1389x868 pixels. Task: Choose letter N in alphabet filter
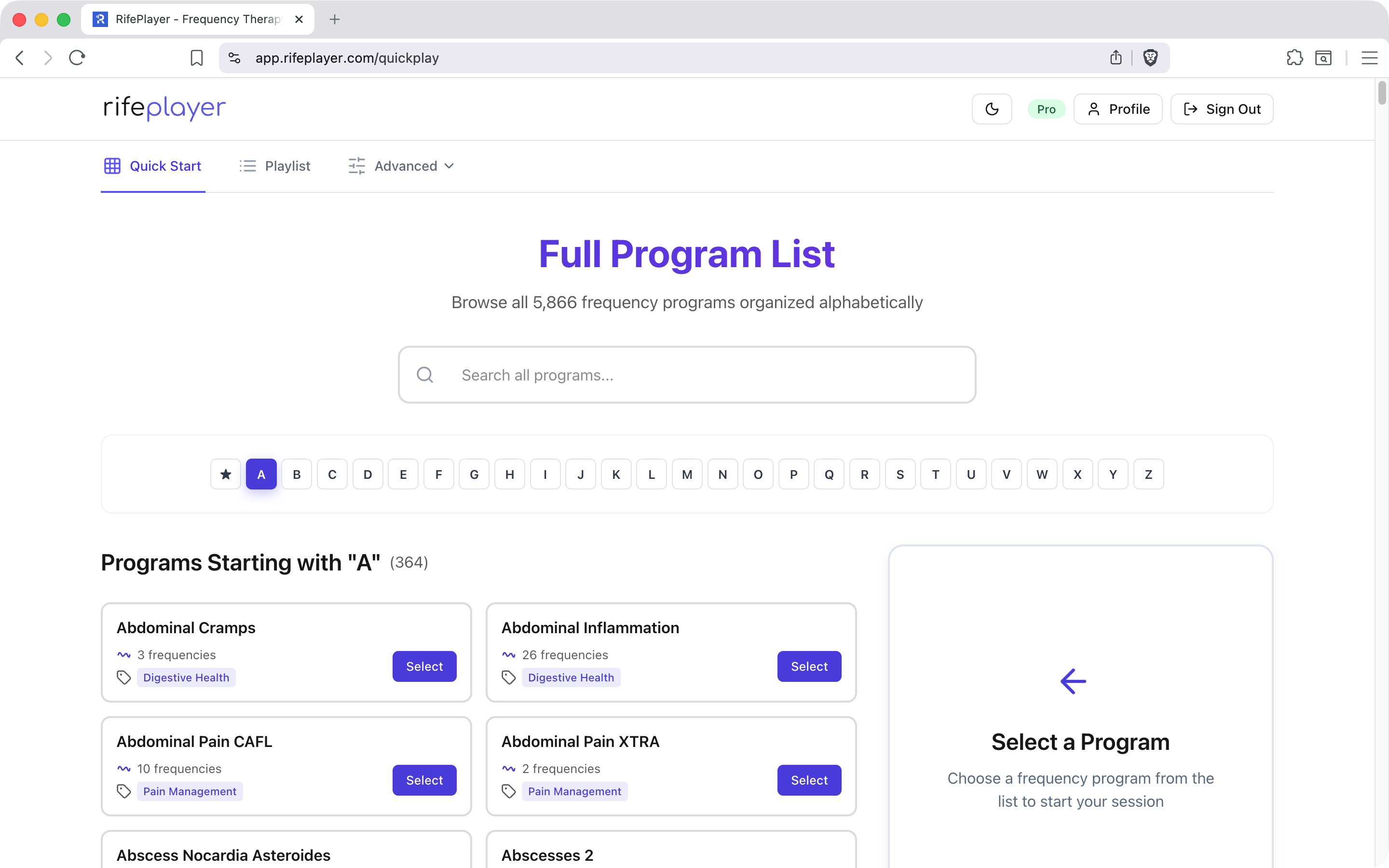point(722,474)
